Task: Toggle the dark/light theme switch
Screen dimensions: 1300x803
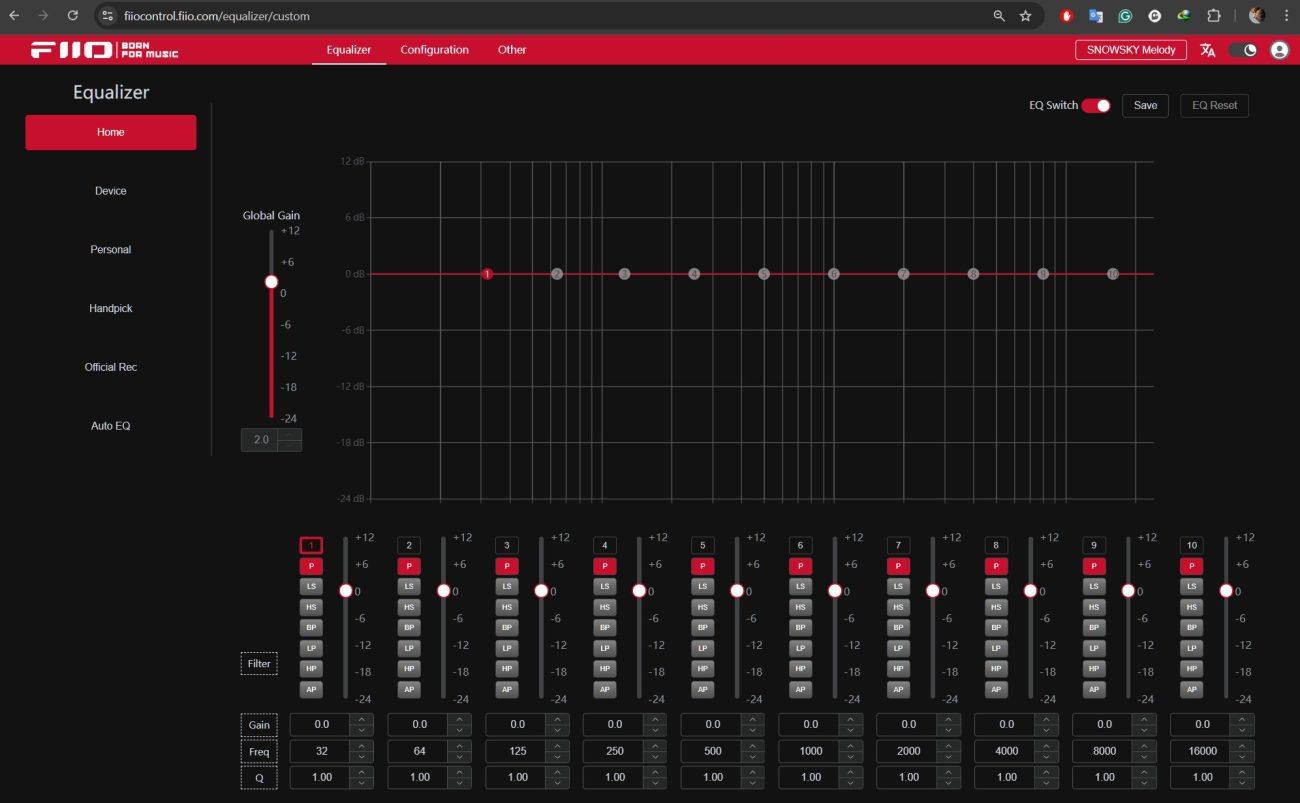Action: pos(1243,50)
